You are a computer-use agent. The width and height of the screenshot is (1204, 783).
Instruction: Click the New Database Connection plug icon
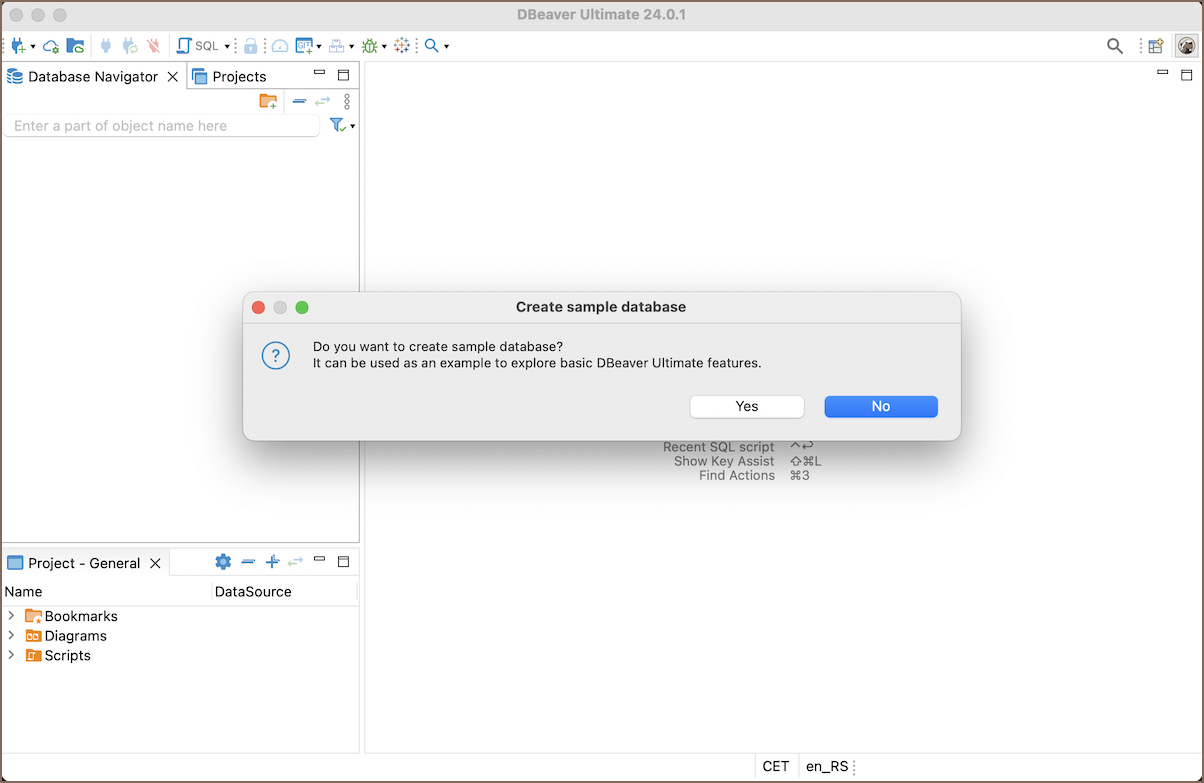click(18, 46)
